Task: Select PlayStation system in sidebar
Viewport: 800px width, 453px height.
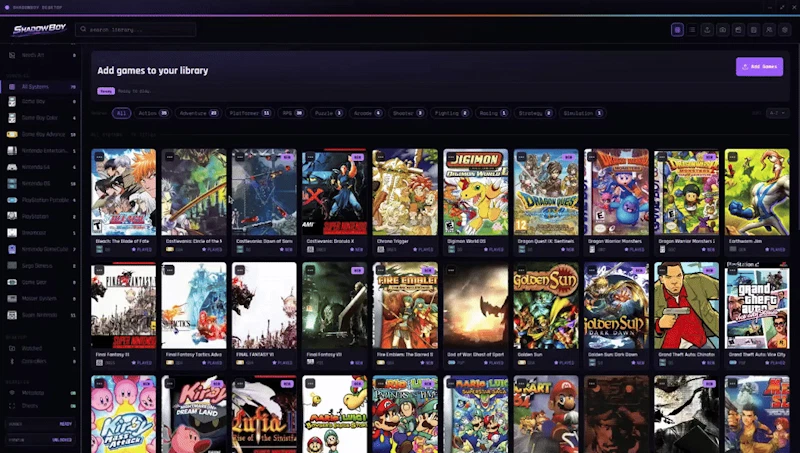Action: (x=41, y=216)
